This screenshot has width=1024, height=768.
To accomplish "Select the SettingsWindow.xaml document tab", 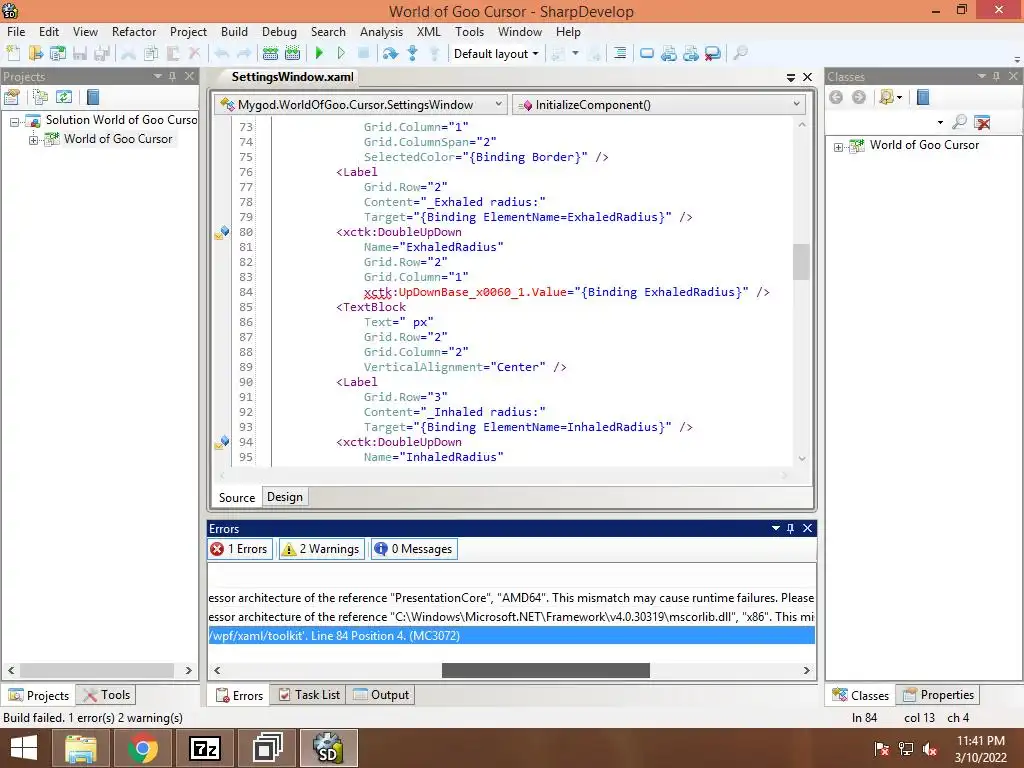I will 293,77.
